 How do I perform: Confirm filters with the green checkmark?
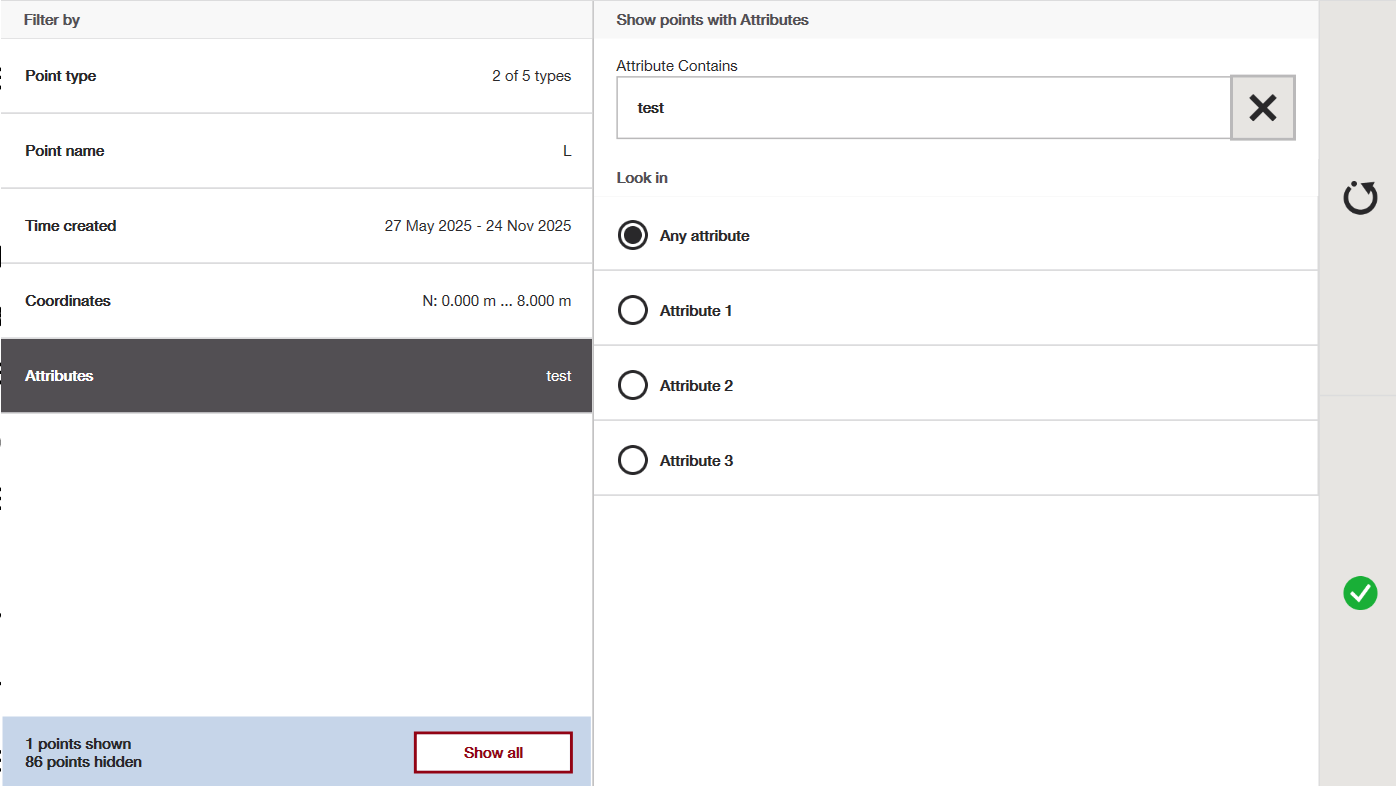(1359, 593)
